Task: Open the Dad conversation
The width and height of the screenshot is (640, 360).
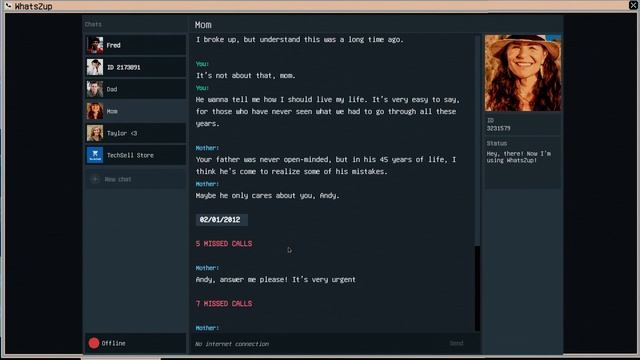Action: coord(136,89)
